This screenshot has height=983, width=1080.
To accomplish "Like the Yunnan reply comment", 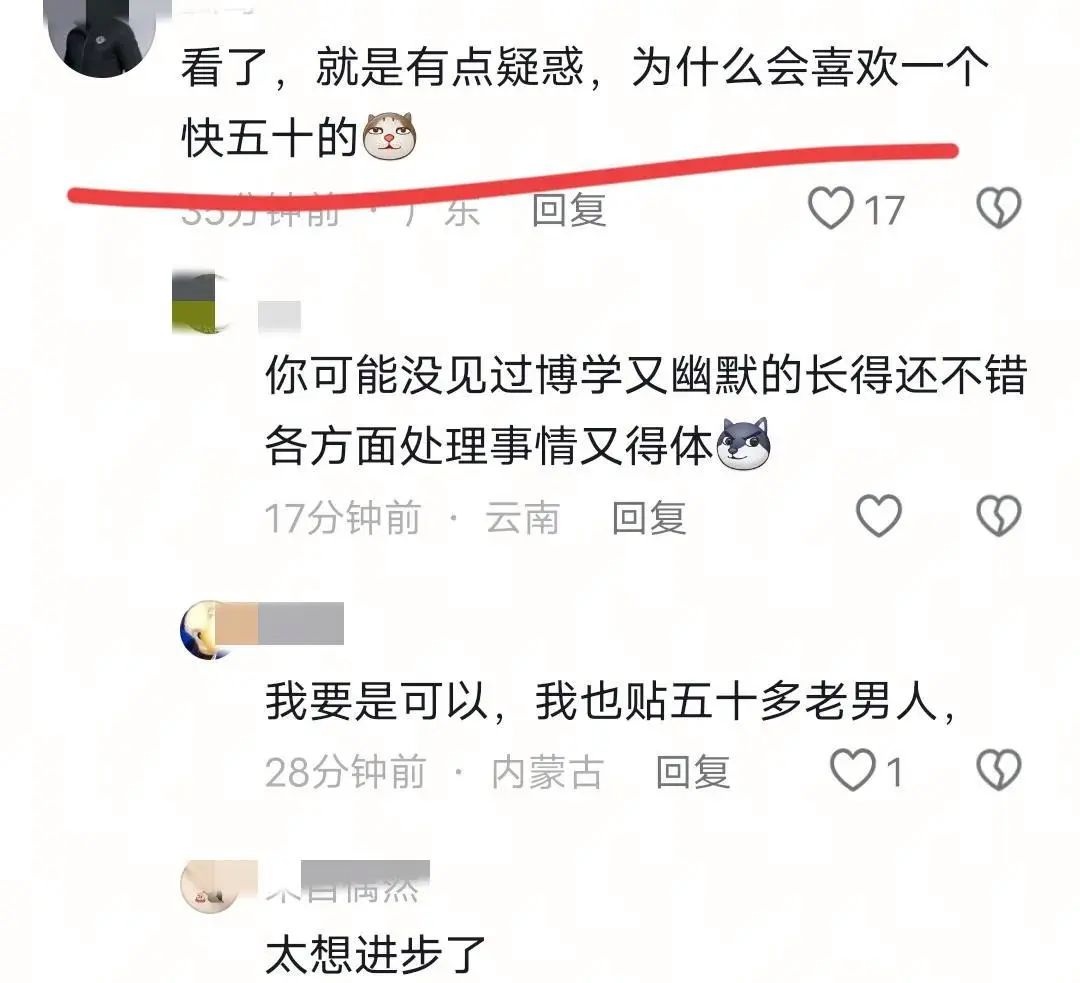I will pyautogui.click(x=878, y=516).
